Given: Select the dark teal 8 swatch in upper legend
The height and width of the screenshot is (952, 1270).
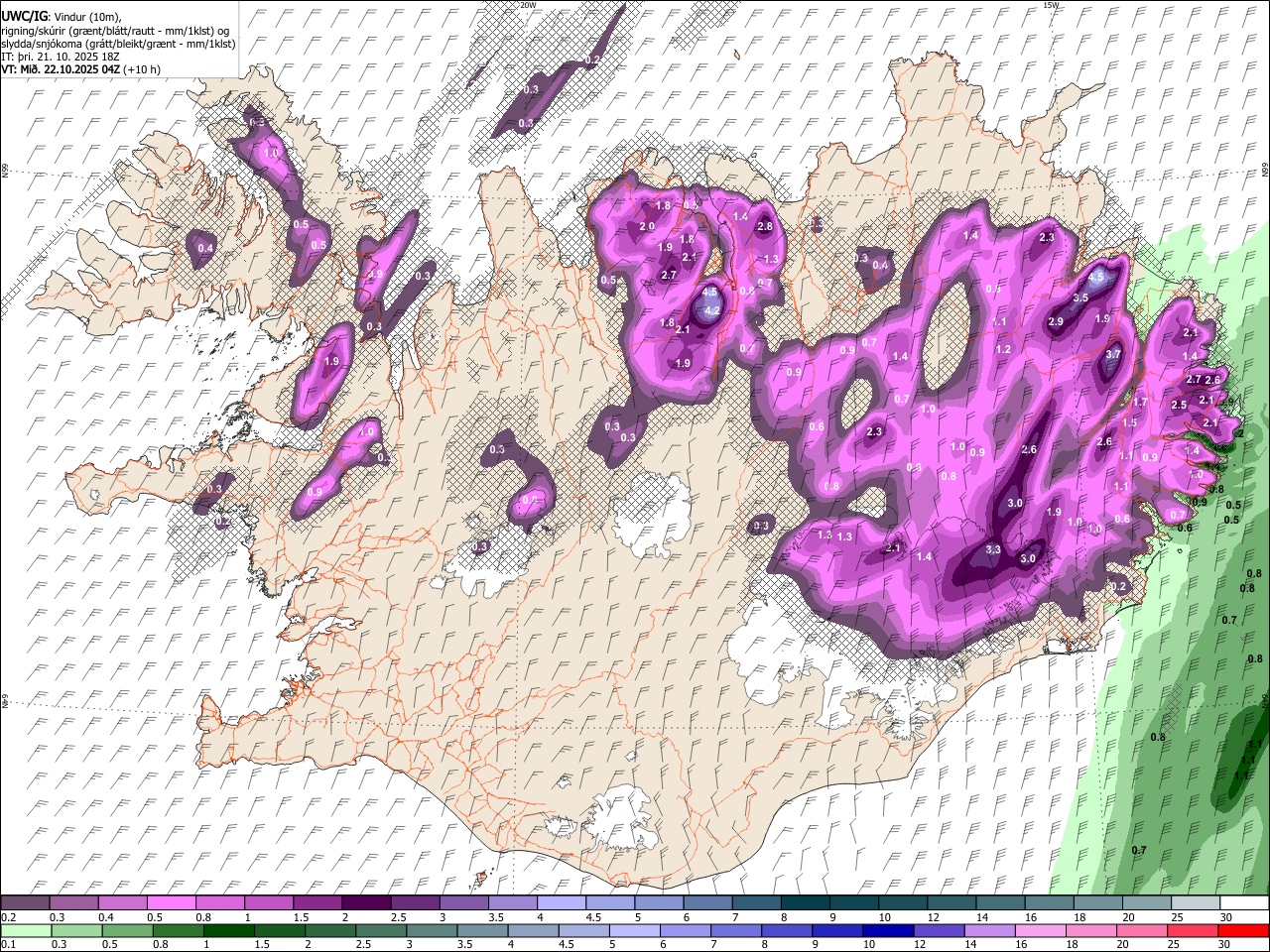Looking at the screenshot, I should [x=804, y=903].
